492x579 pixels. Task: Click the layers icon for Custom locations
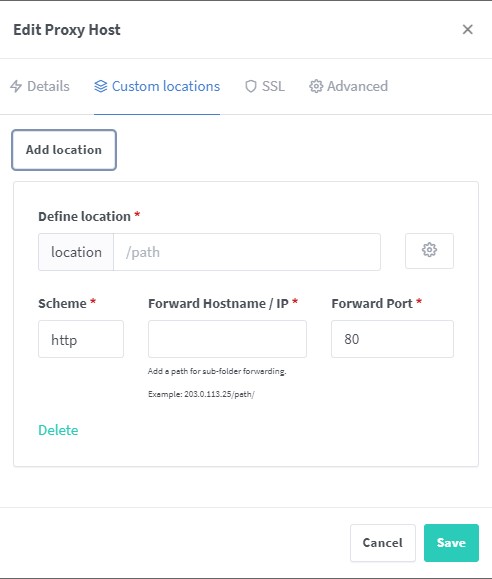pyautogui.click(x=100, y=86)
